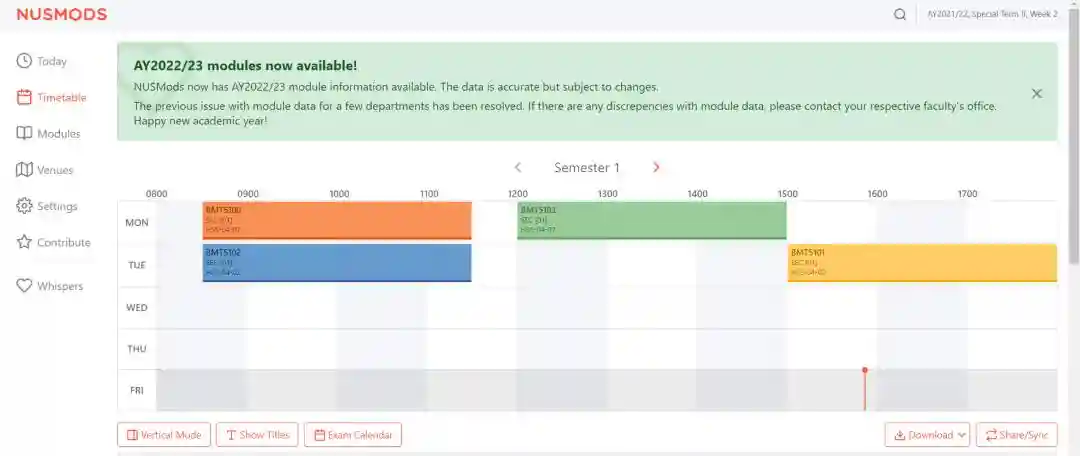
Task: Select the yellow BMT5101 Tuesday lesson block
Action: (921, 262)
